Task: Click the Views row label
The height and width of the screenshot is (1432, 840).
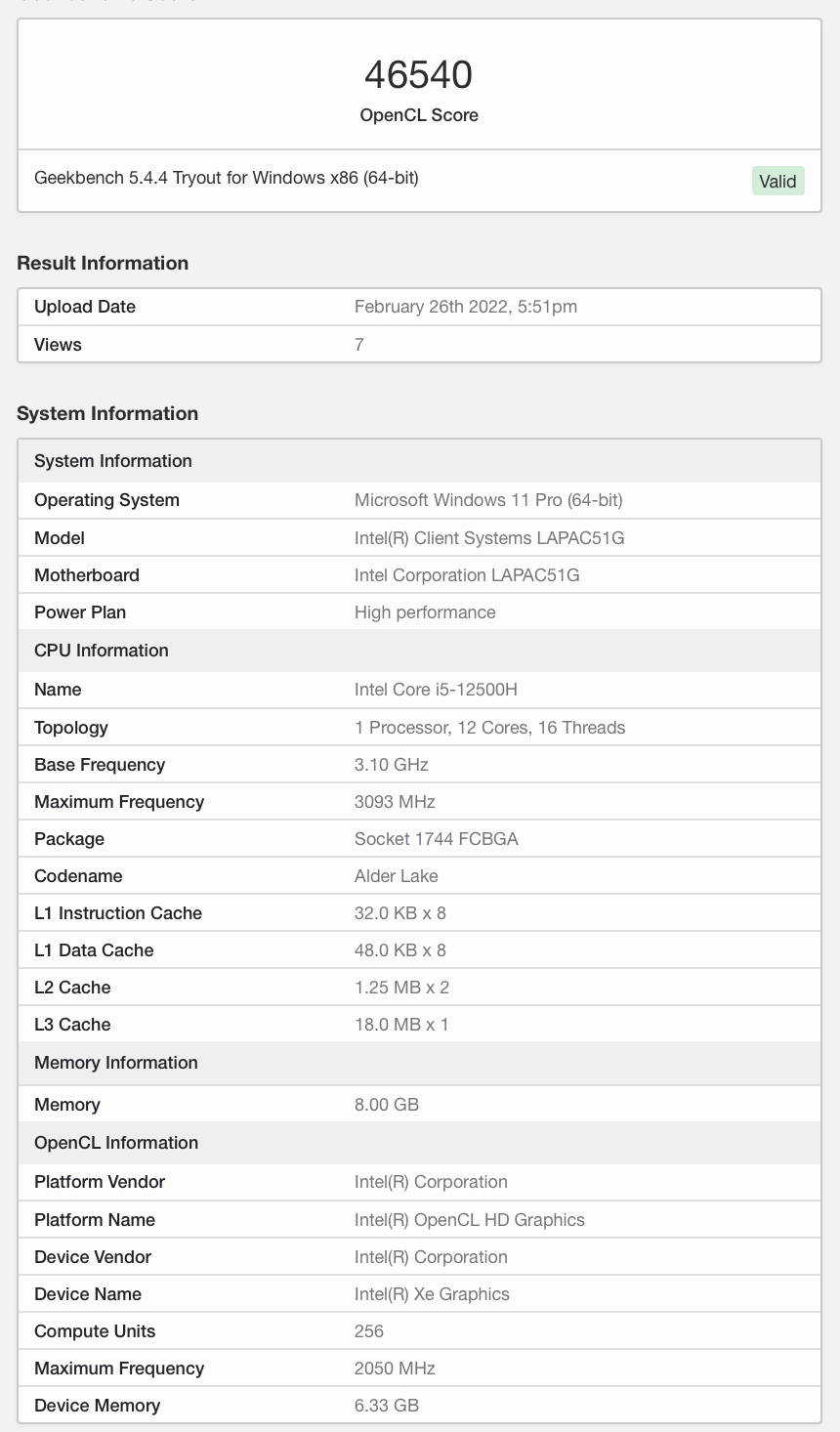Action: click(58, 345)
